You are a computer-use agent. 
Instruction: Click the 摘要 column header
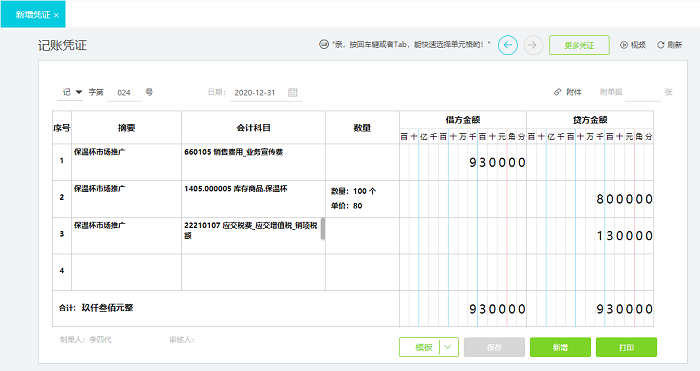pos(126,128)
